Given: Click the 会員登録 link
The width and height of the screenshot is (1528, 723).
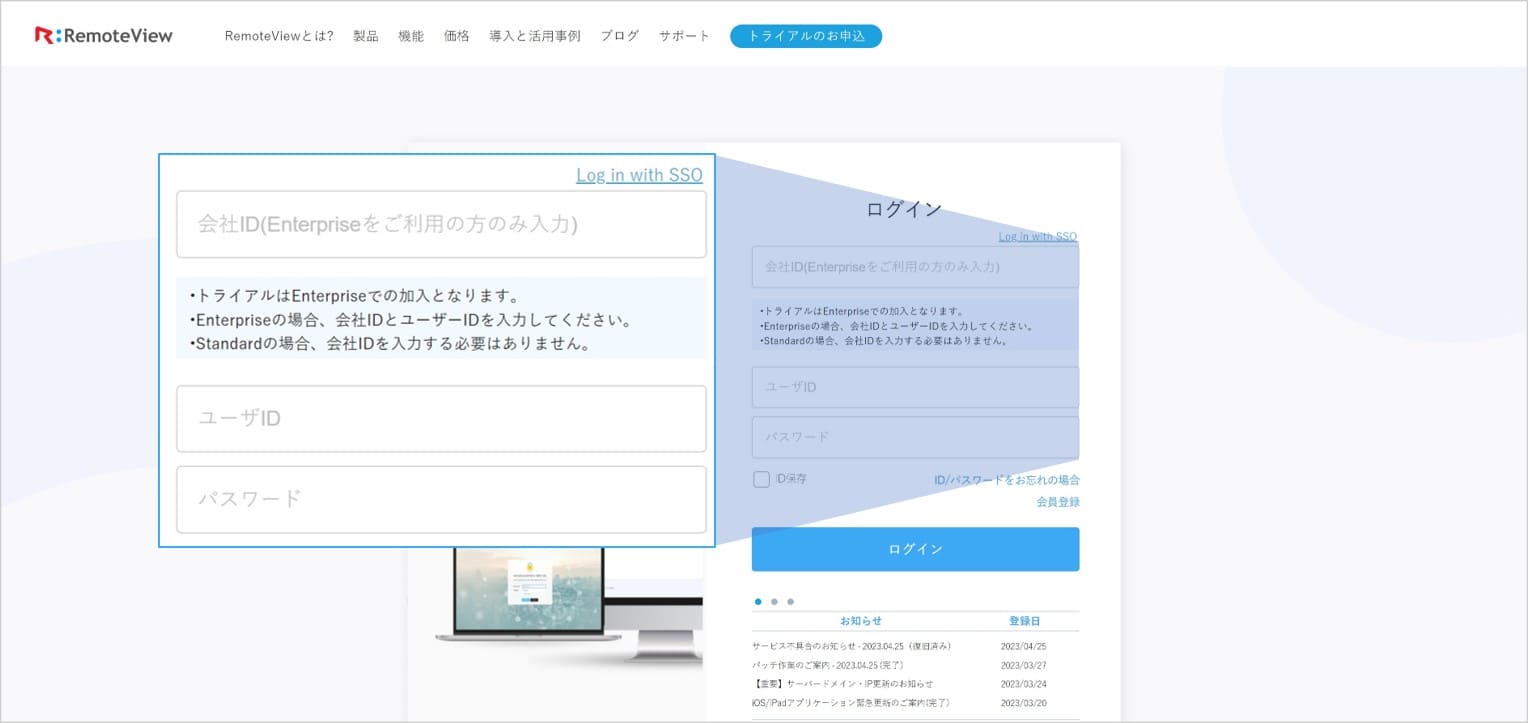Looking at the screenshot, I should pyautogui.click(x=1058, y=502).
